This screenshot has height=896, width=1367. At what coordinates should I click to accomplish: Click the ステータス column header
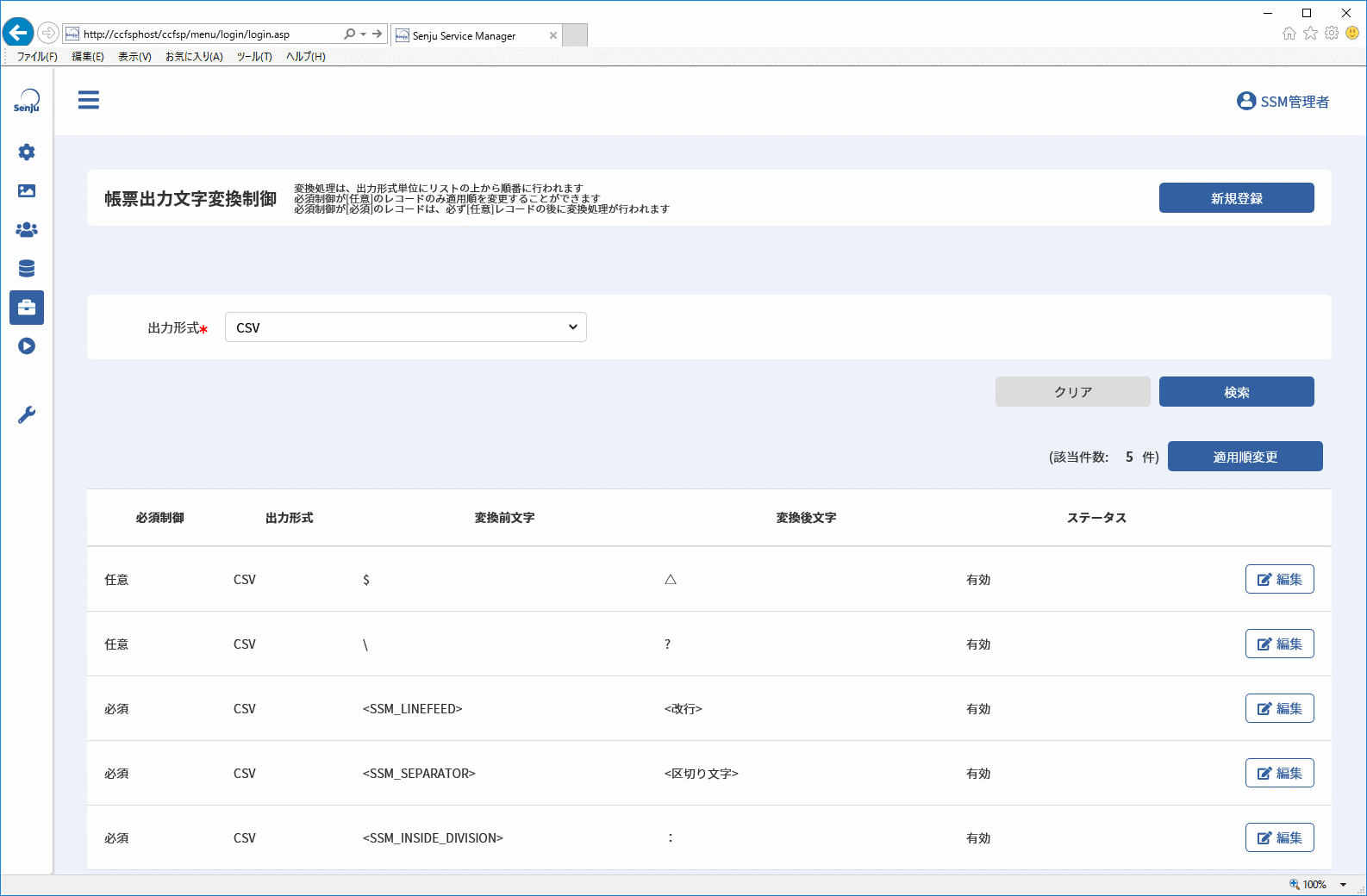[1096, 518]
